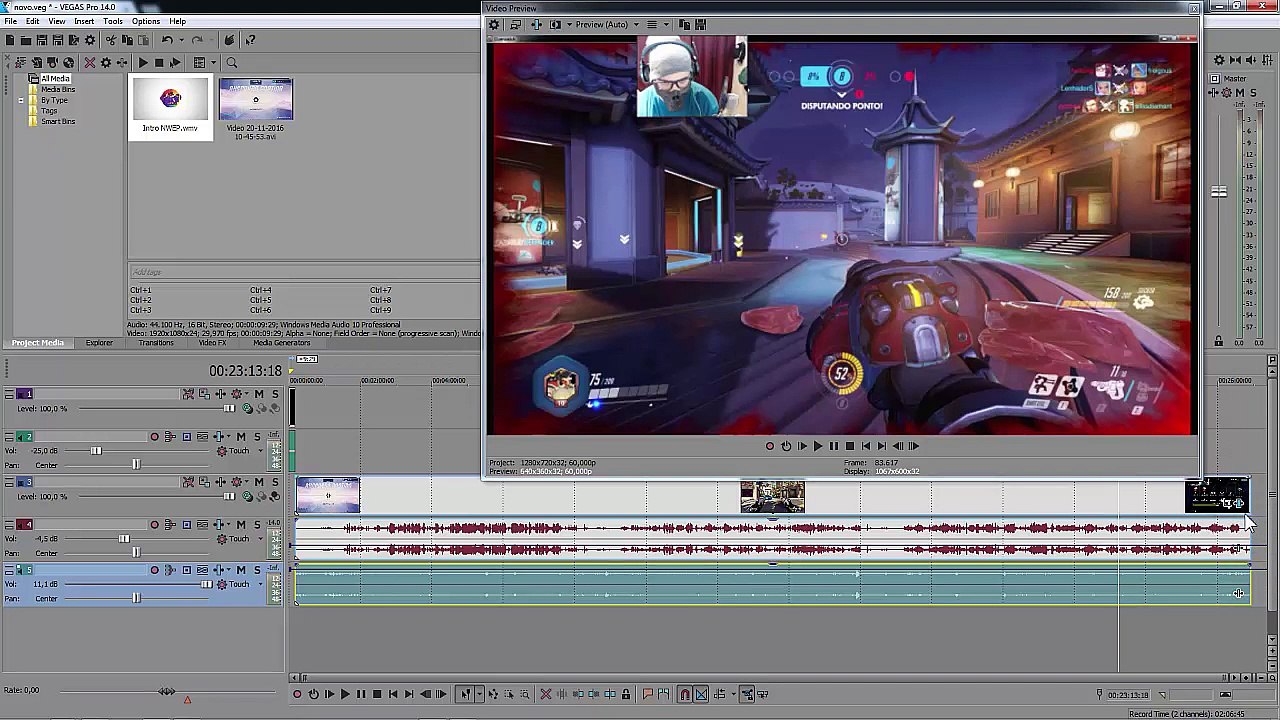Collapse the By Type tree node
The image size is (1280, 720).
[20, 100]
